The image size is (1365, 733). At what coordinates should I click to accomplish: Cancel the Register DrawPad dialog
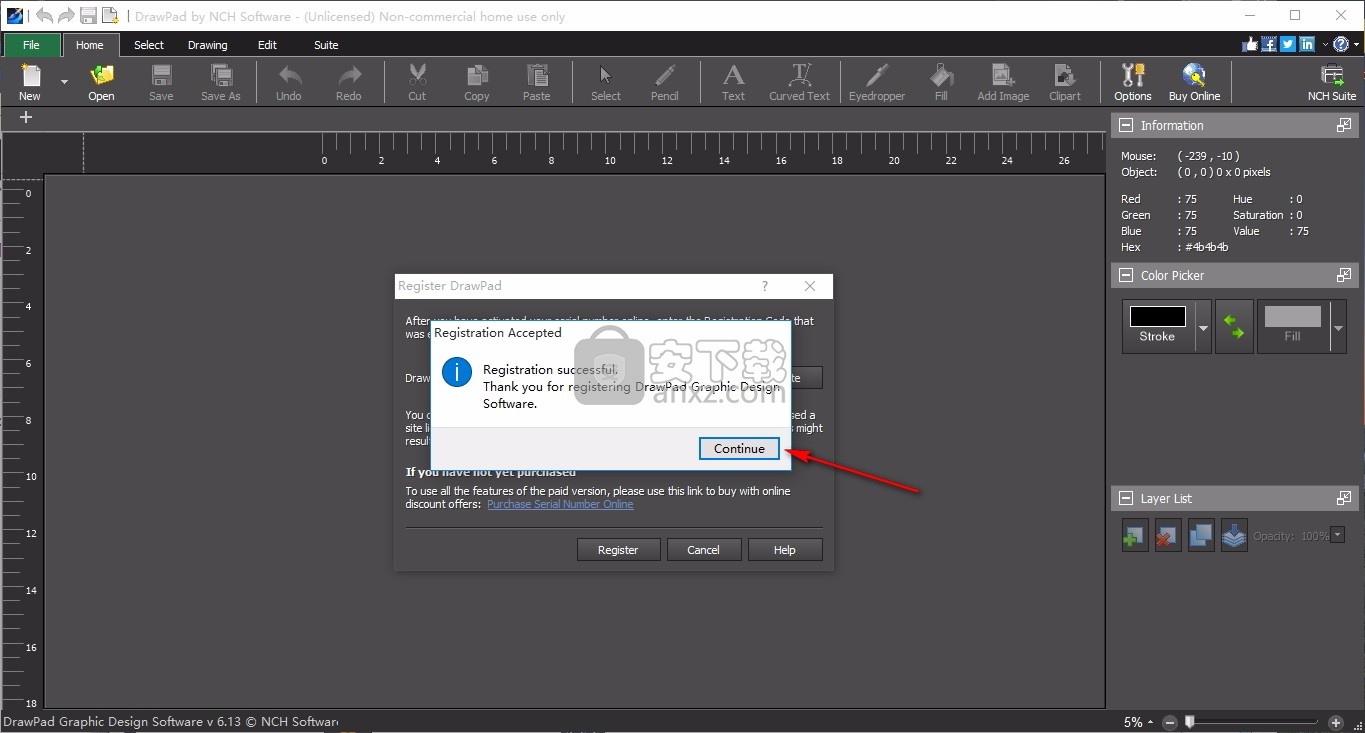point(703,549)
